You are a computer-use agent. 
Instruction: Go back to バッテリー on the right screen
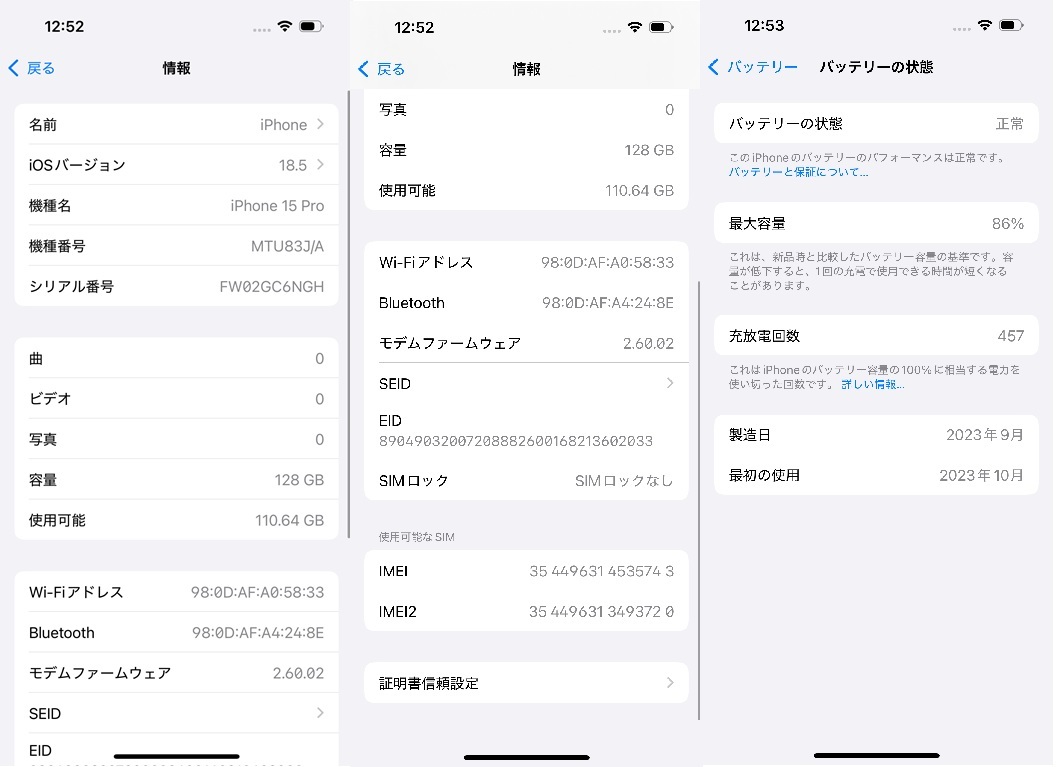pos(753,67)
